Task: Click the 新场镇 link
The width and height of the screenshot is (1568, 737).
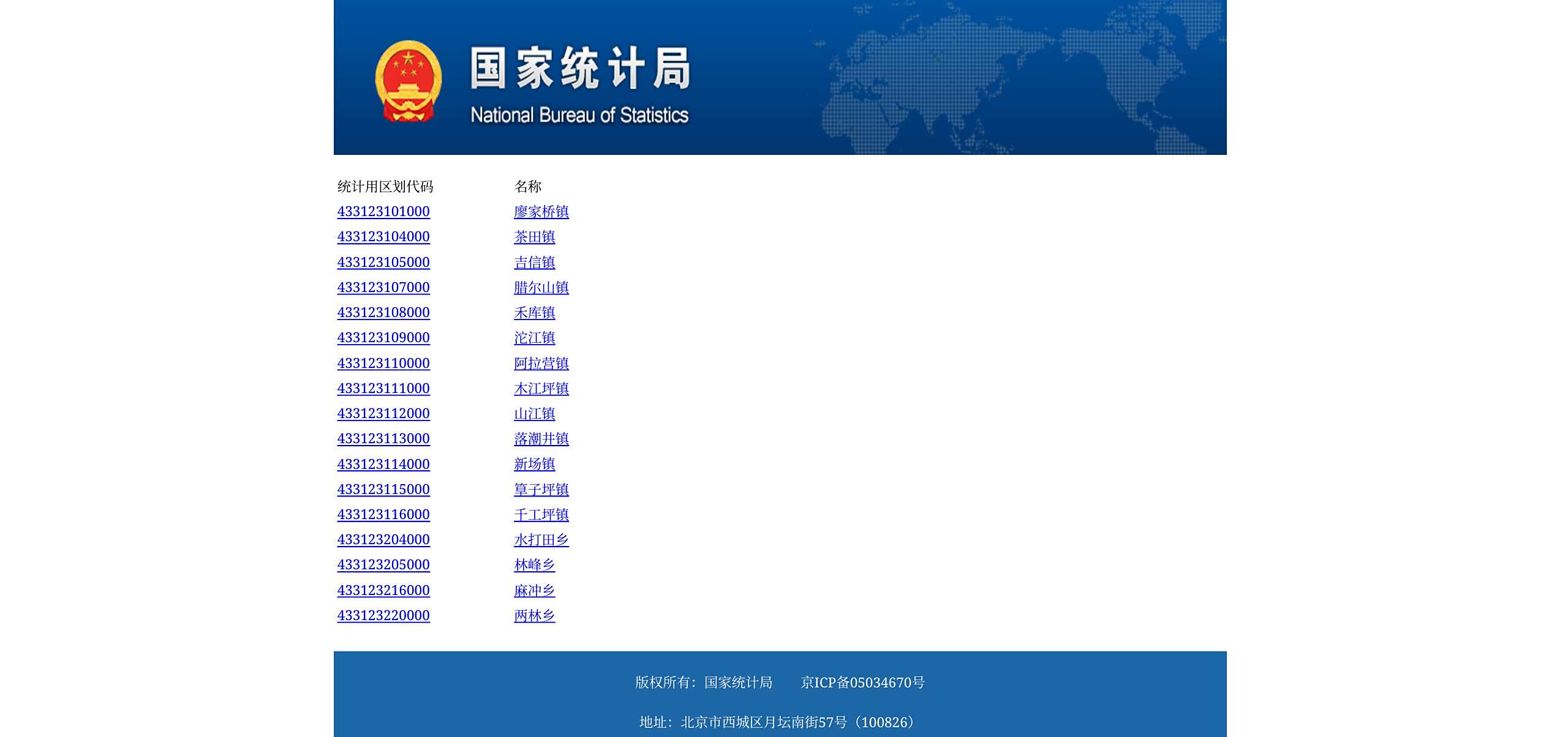Action: tap(534, 465)
